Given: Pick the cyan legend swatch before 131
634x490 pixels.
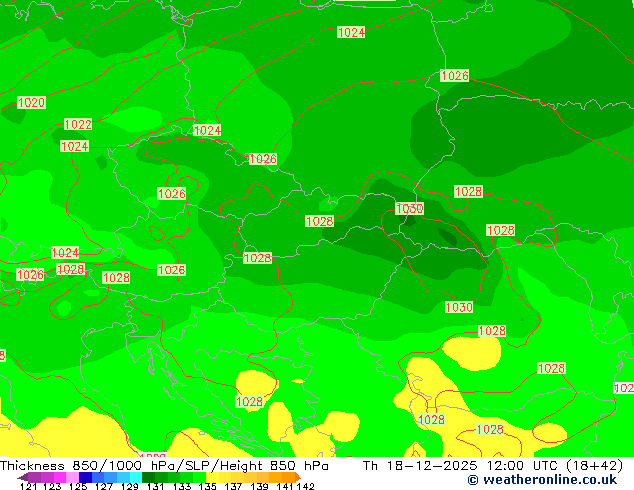Looking at the screenshot, I should pyautogui.click(x=136, y=477).
